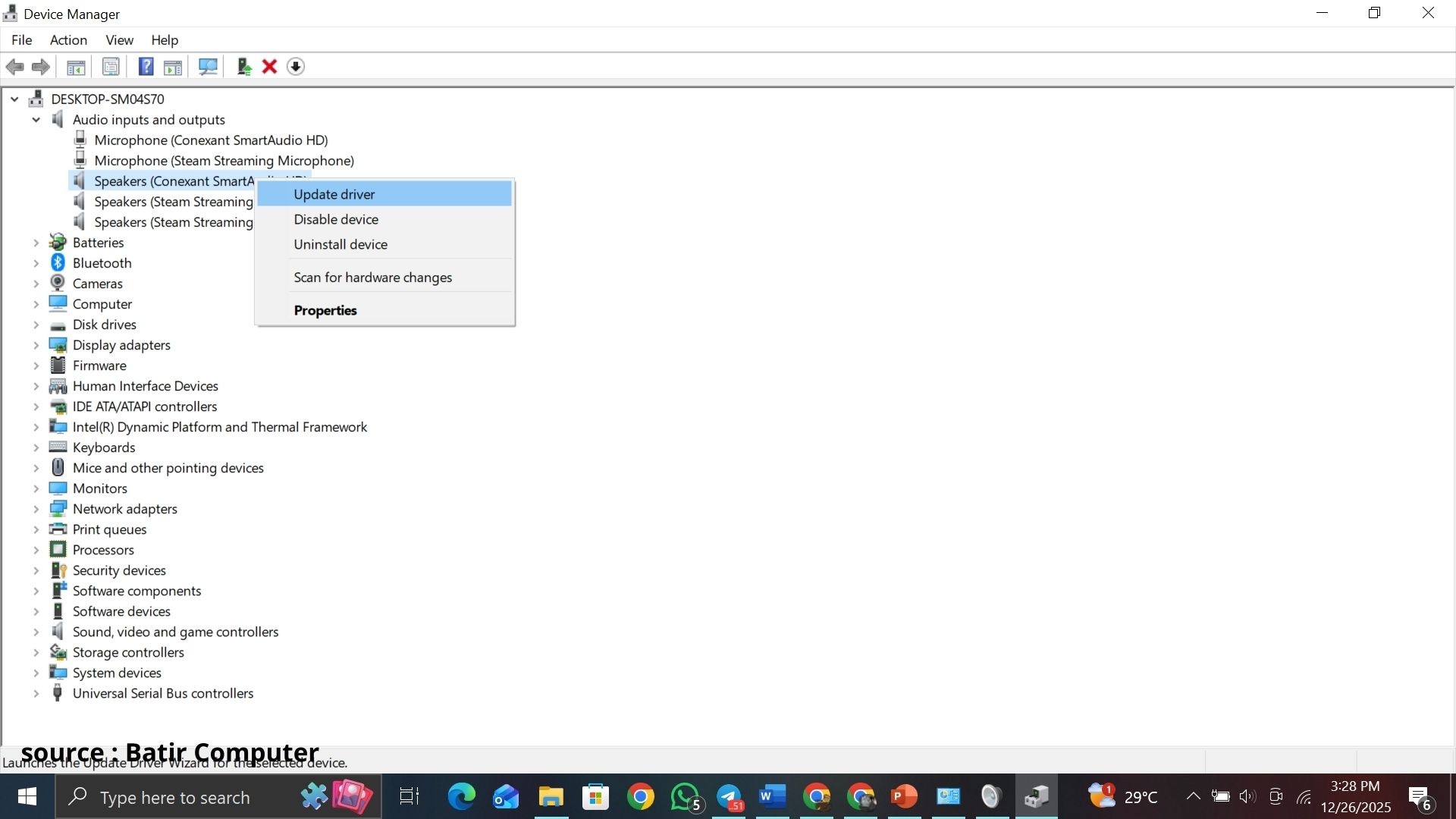Screen dimensions: 1456x819
Task: Click the show/hide console tree toolbar icon
Action: [76, 67]
